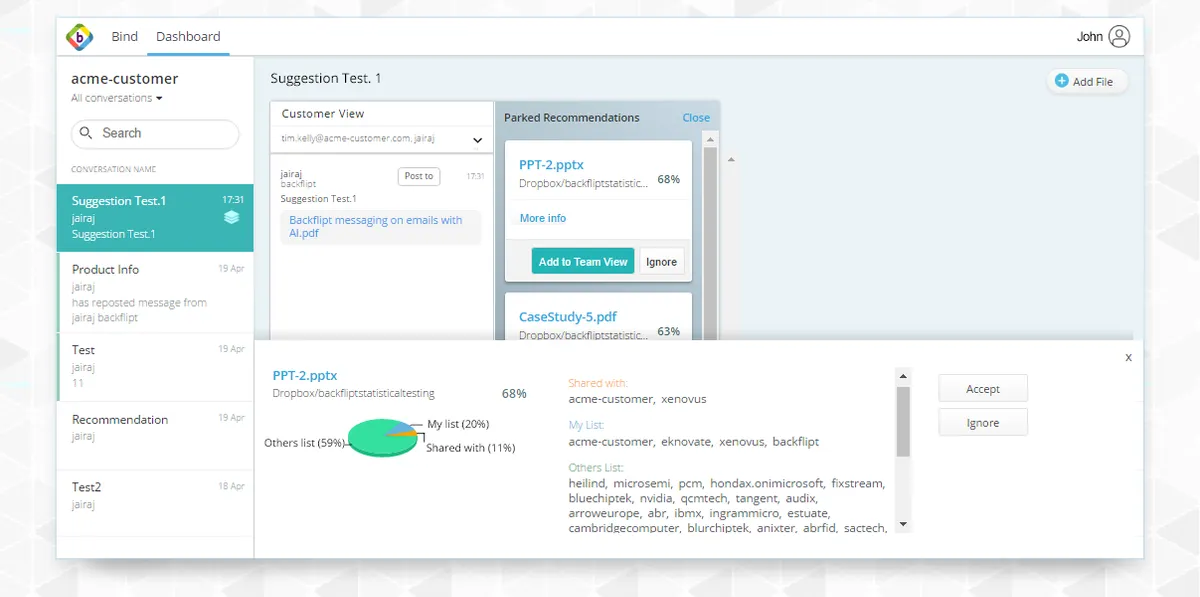Click the Accept button

983,389
